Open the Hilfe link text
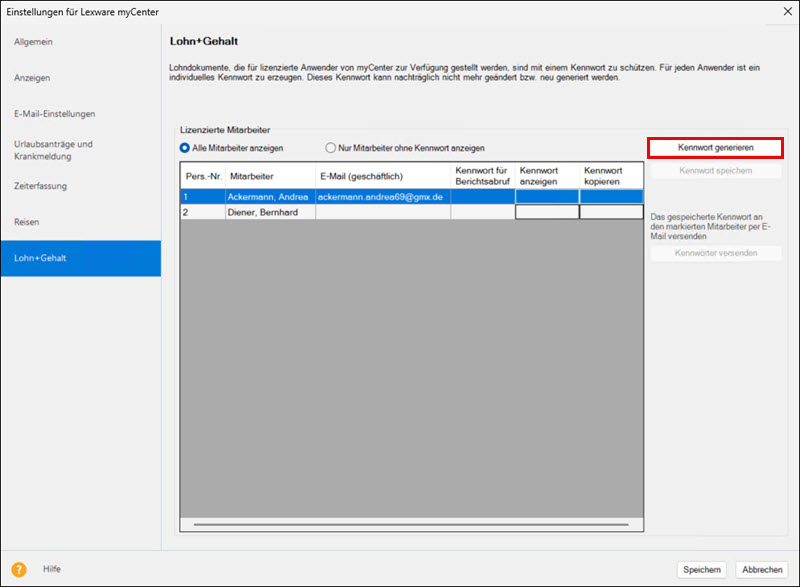 [52, 569]
